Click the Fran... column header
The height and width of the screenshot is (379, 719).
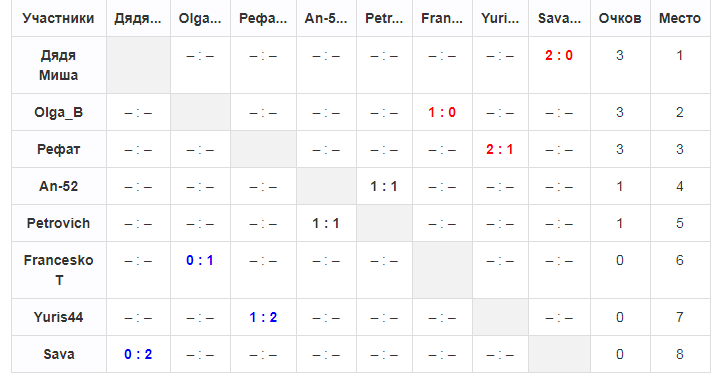[442, 18]
